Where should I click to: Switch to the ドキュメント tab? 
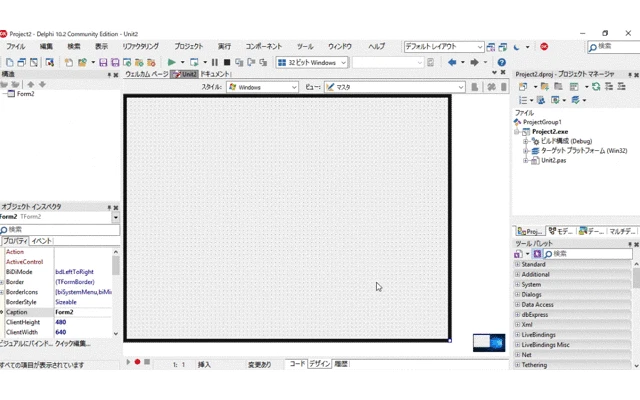(x=215, y=74)
